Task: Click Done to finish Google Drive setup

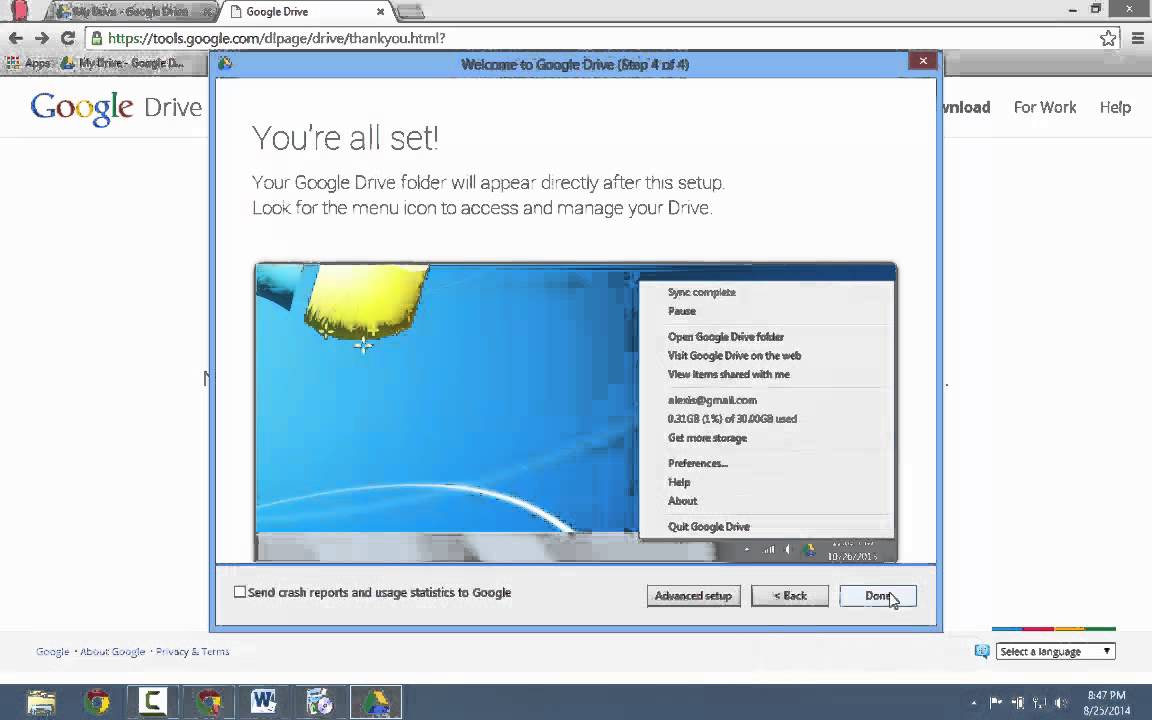Action: point(877,596)
